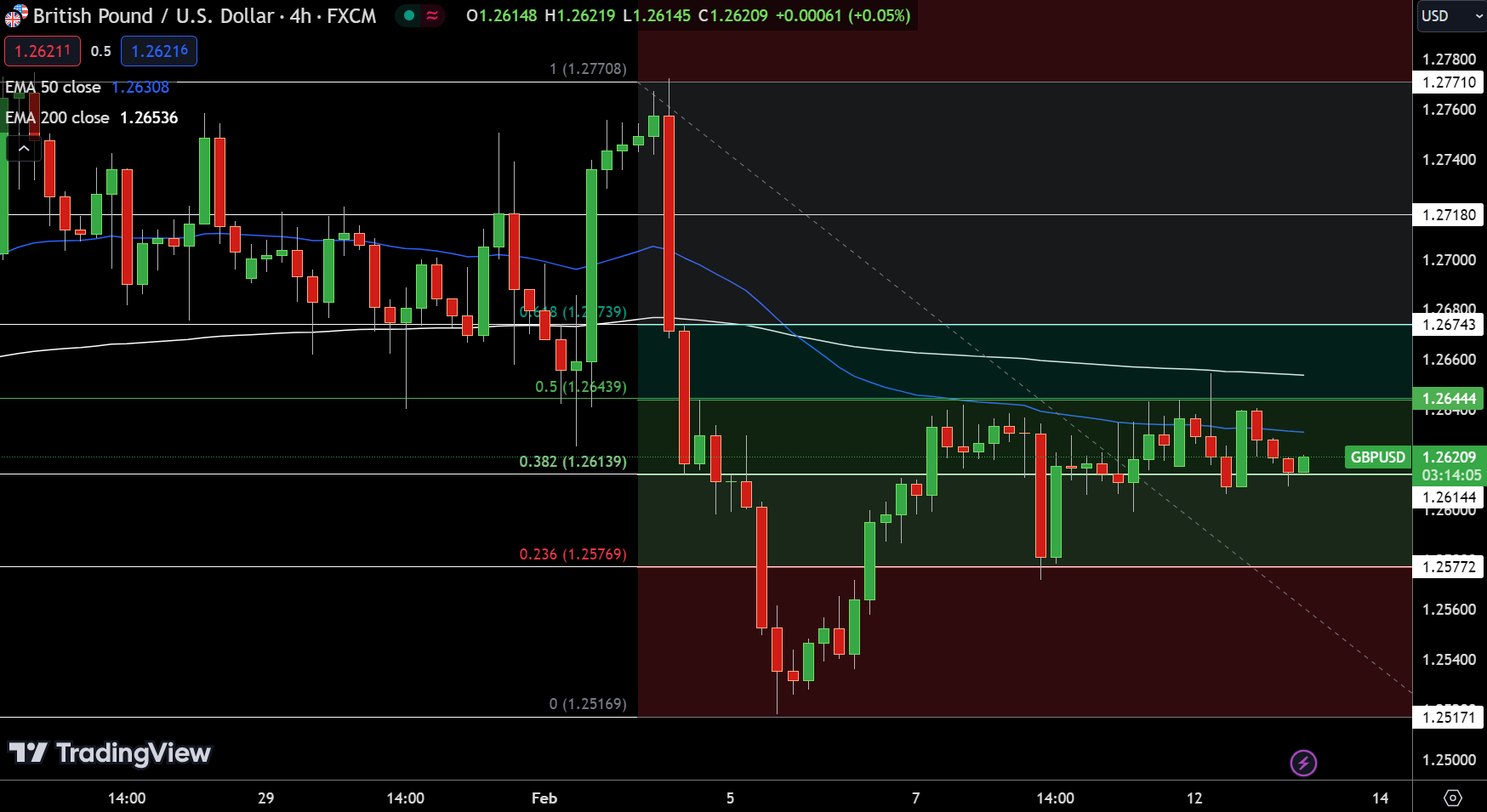Image resolution: width=1487 pixels, height=812 pixels.
Task: Click the Fib 0 (1.25169) label
Action: click(x=588, y=703)
